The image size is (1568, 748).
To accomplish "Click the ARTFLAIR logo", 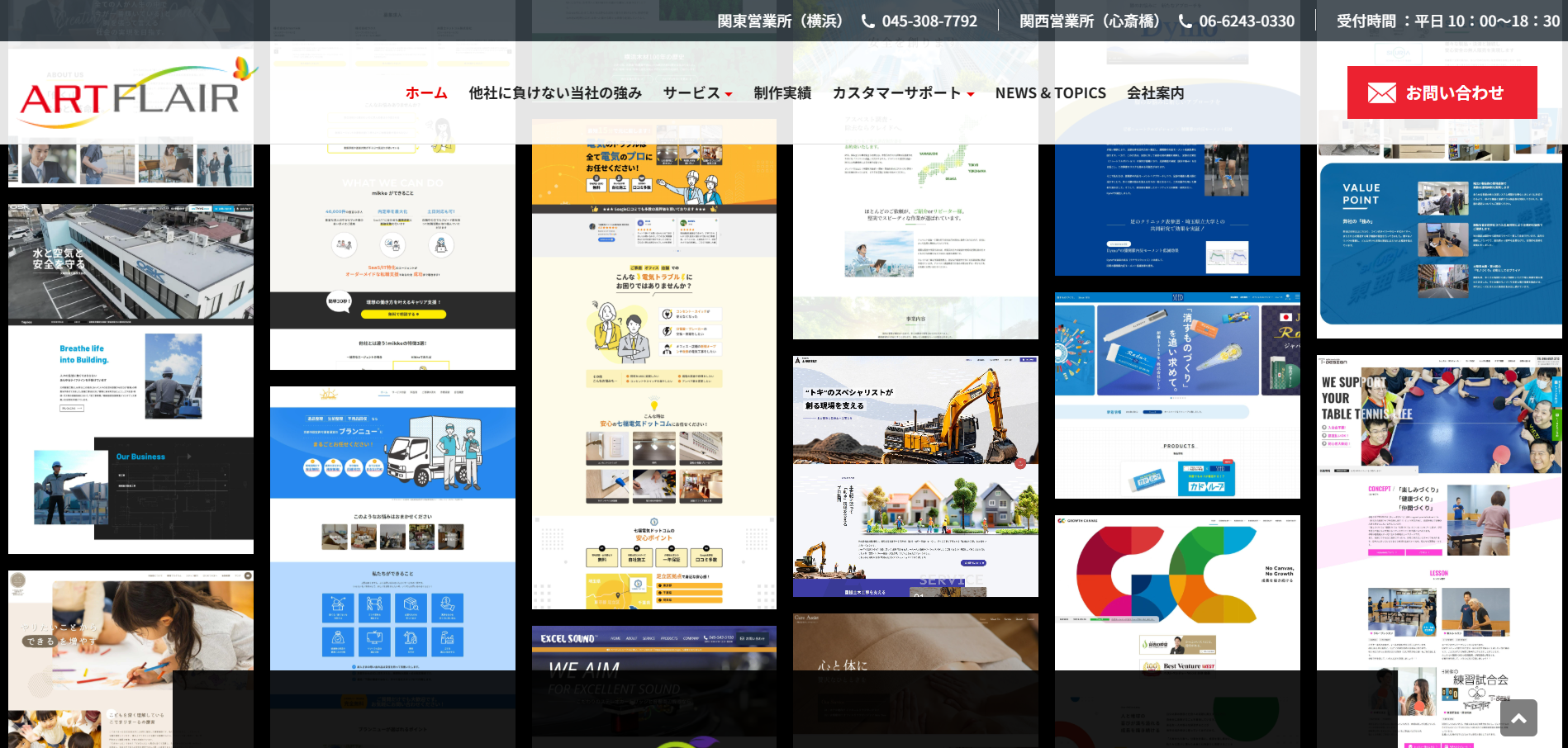I will 132,95.
